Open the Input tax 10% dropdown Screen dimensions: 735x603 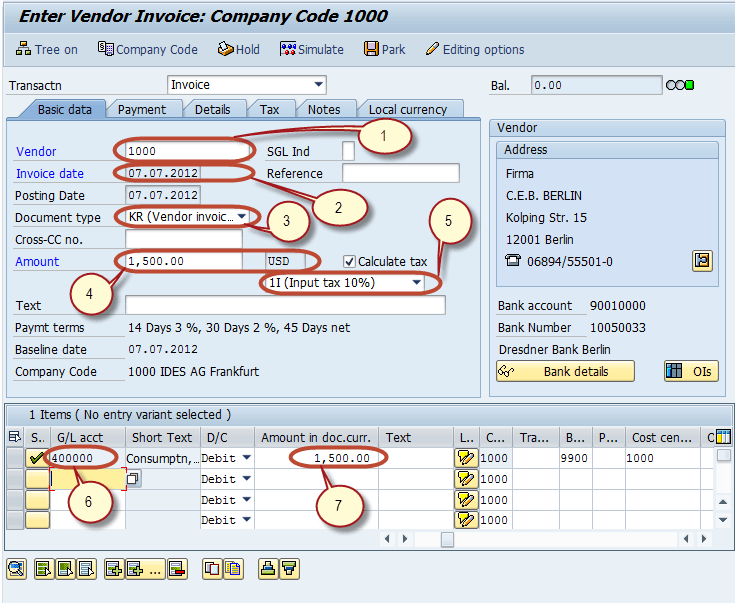point(416,283)
